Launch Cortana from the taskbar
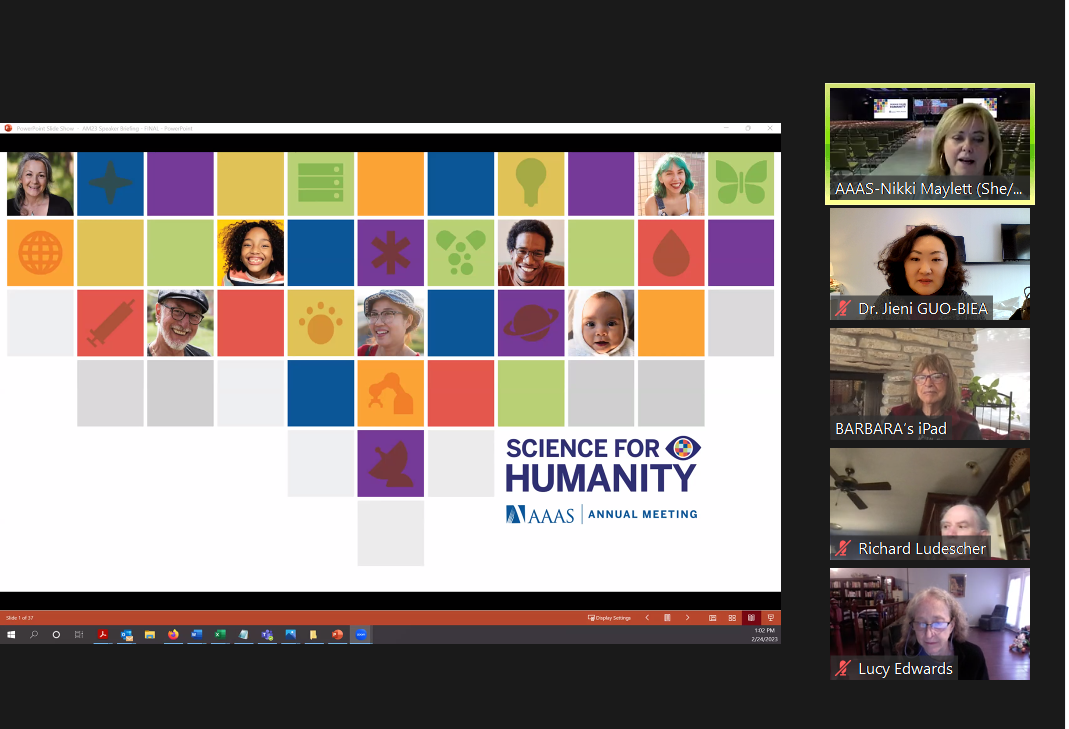Screen dimensions: 1069x729 (x=56, y=635)
